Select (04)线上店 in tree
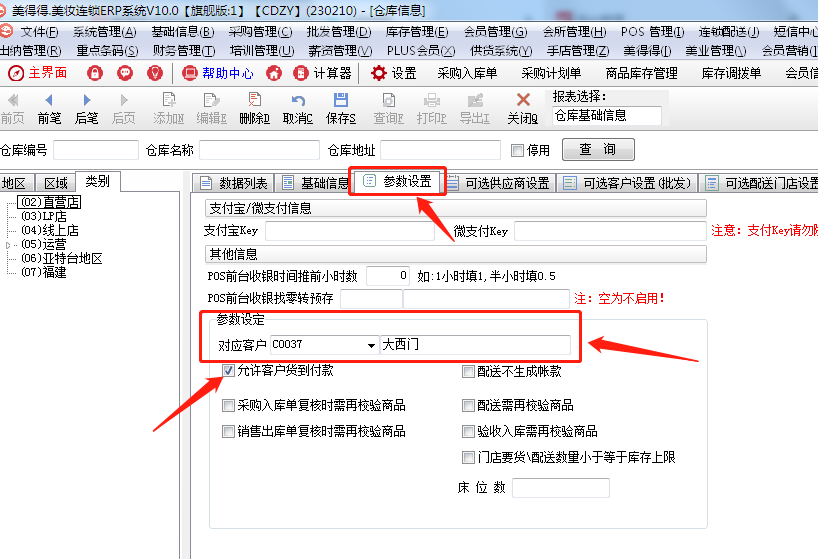This screenshot has width=818, height=559. [x=50, y=230]
